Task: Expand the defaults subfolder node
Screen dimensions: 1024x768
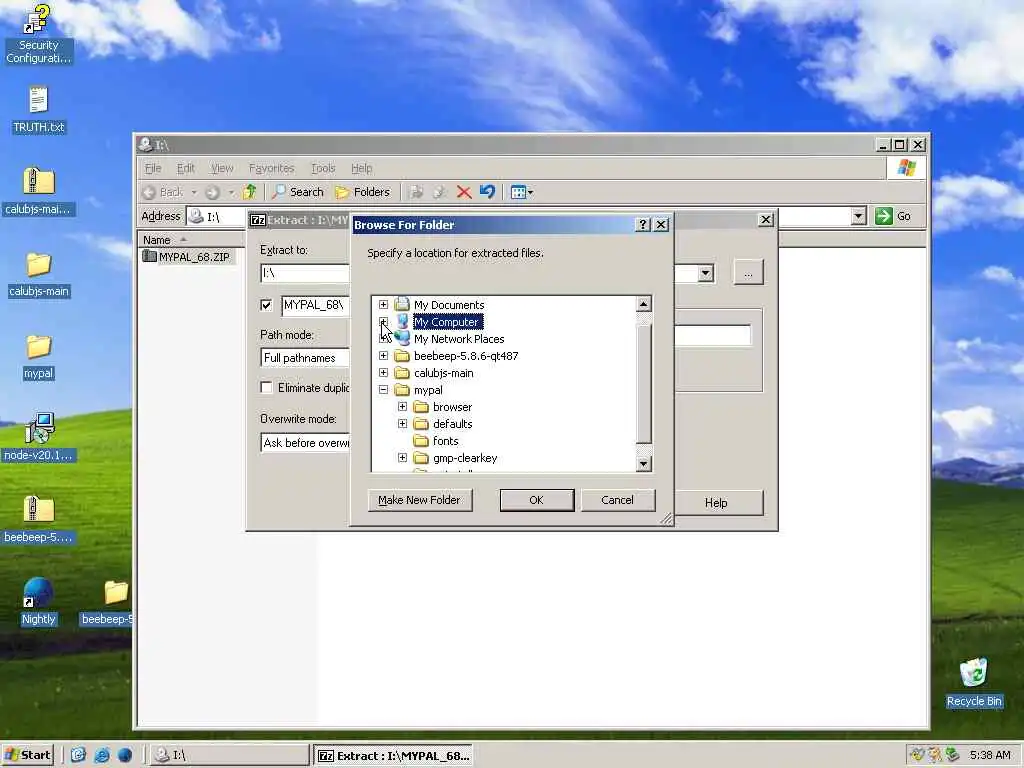Action: (x=402, y=424)
